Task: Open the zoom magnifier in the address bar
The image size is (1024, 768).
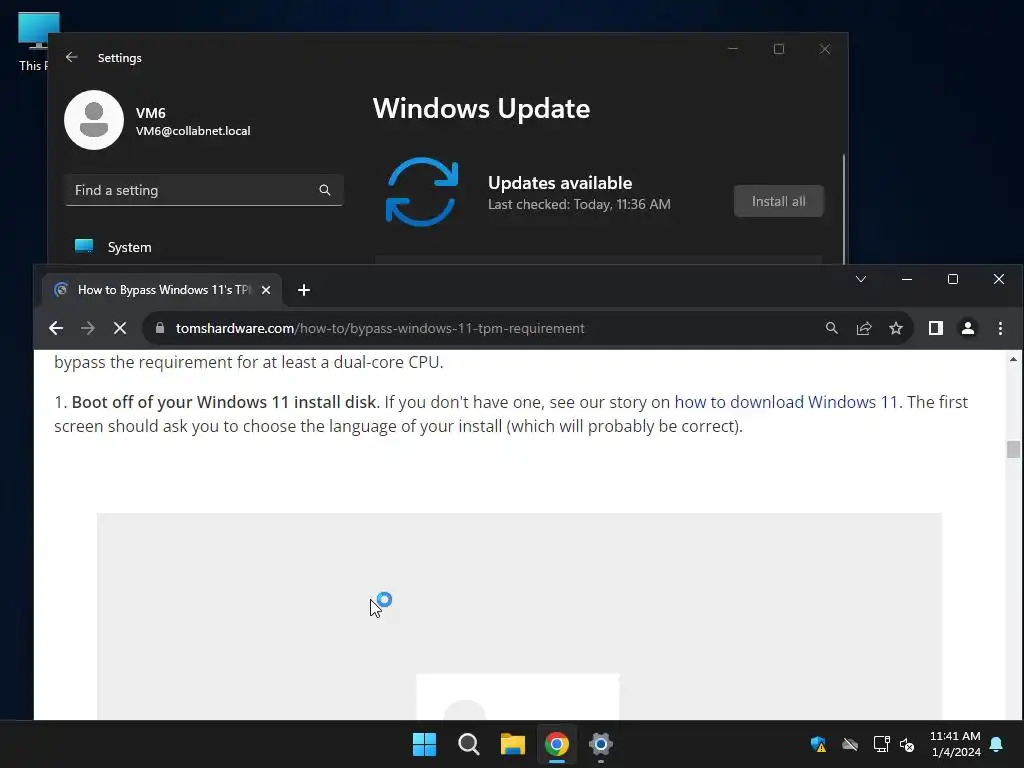Action: click(831, 328)
